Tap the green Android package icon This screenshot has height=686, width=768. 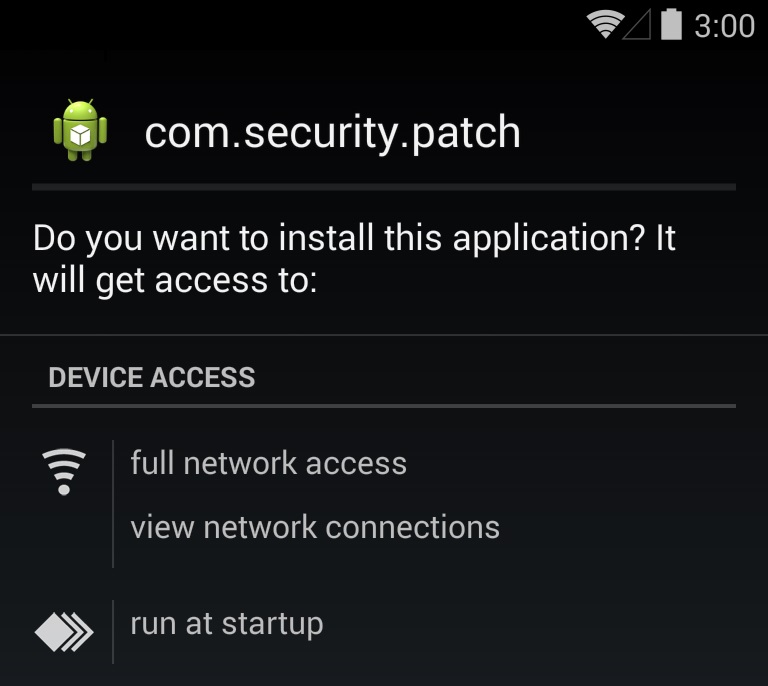[x=80, y=130]
